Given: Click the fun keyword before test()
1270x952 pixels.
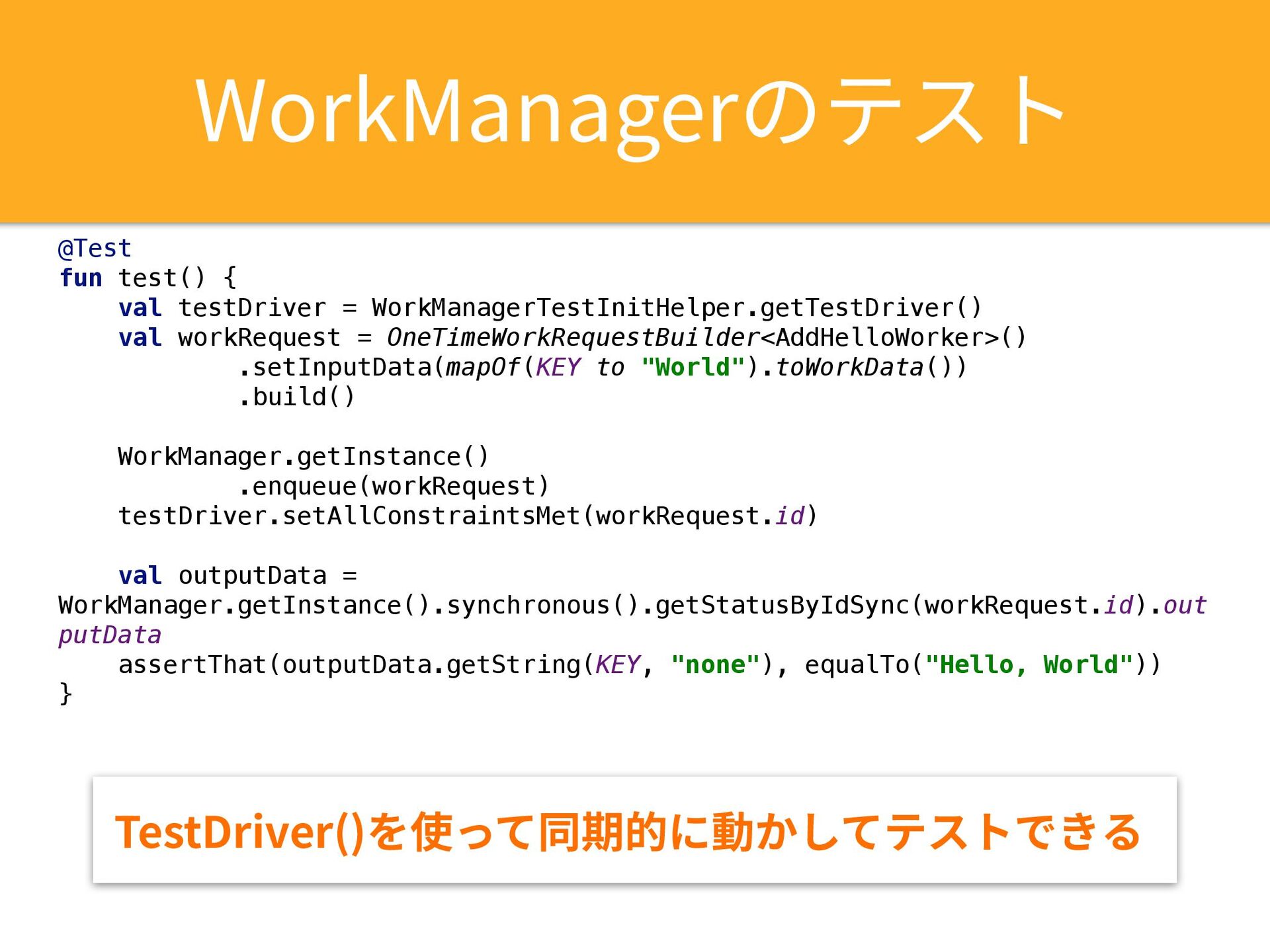Looking at the screenshot, I should pyautogui.click(x=81, y=278).
